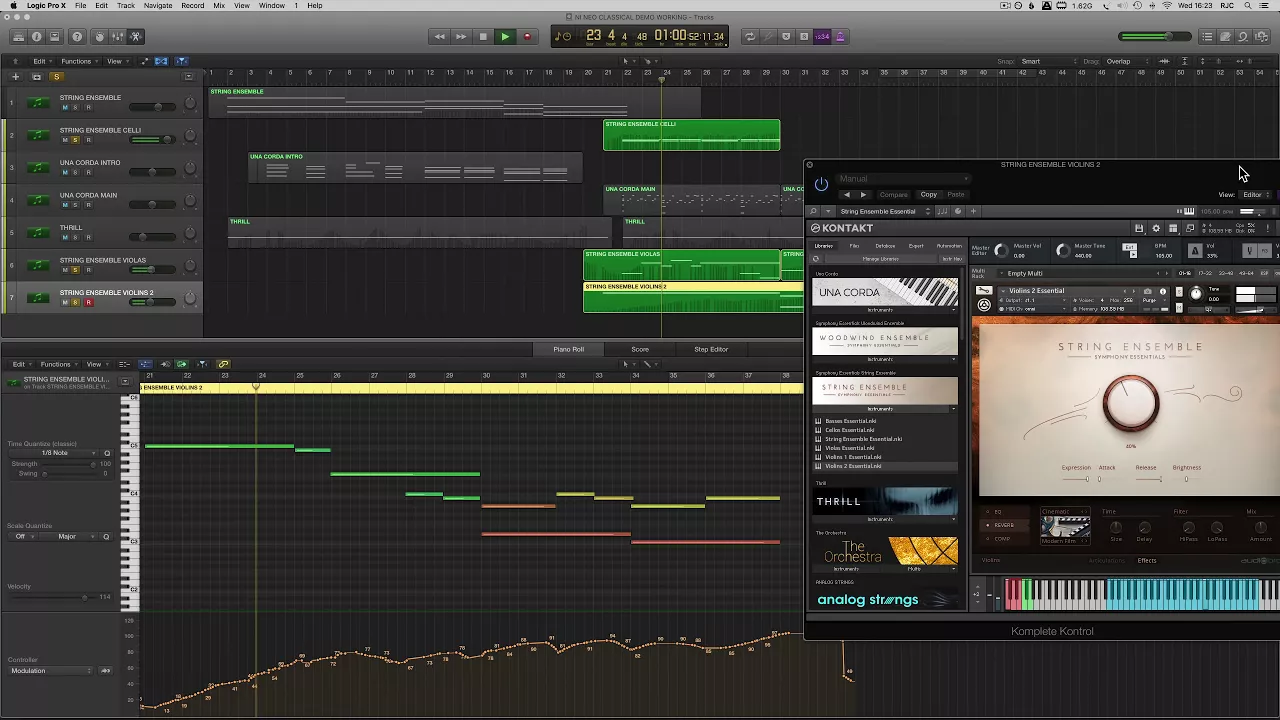
Task: Open the Kontakt save floppy-disk icon
Action: click(1139, 228)
